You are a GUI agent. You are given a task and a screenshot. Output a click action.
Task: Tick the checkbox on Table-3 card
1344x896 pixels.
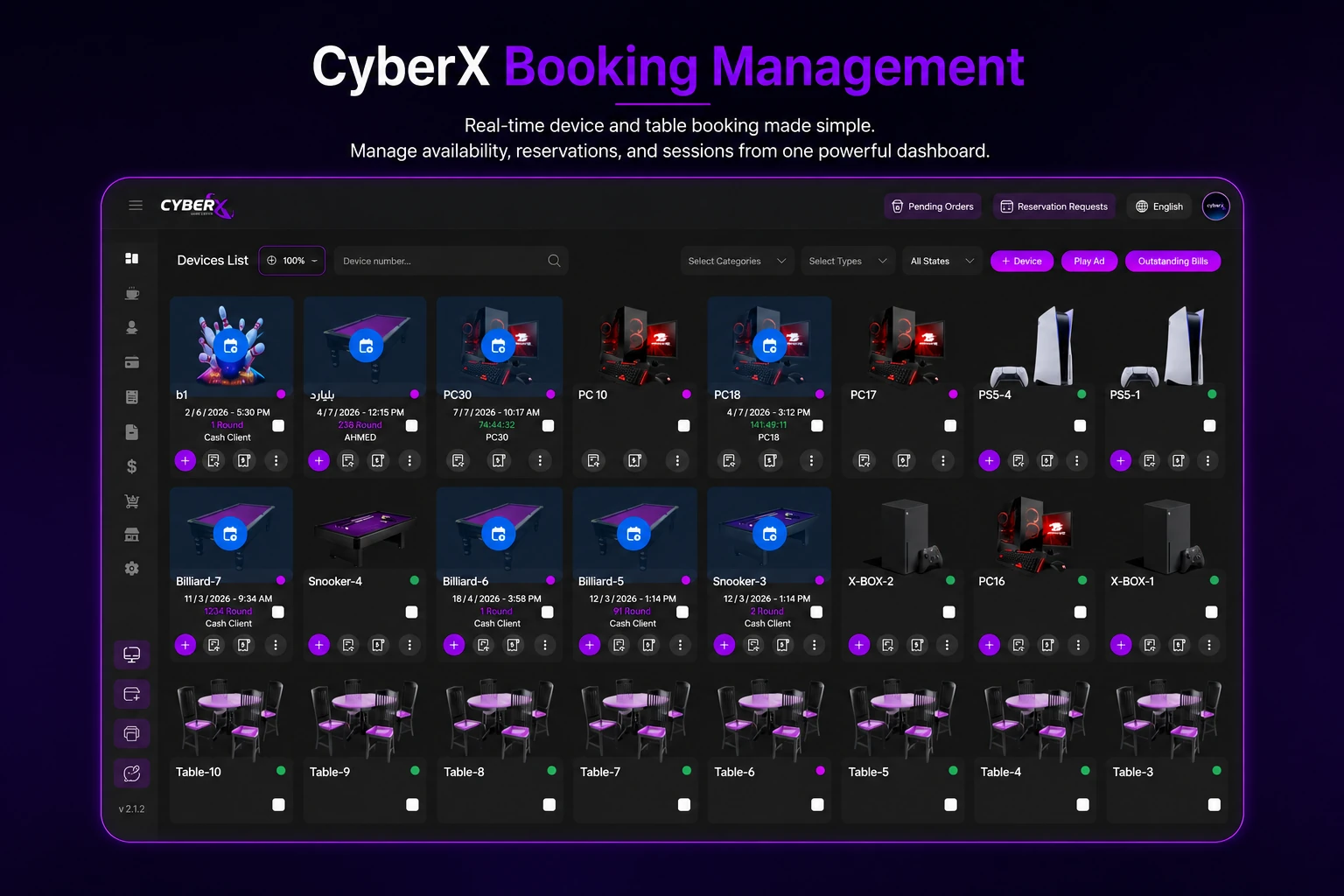1214,804
